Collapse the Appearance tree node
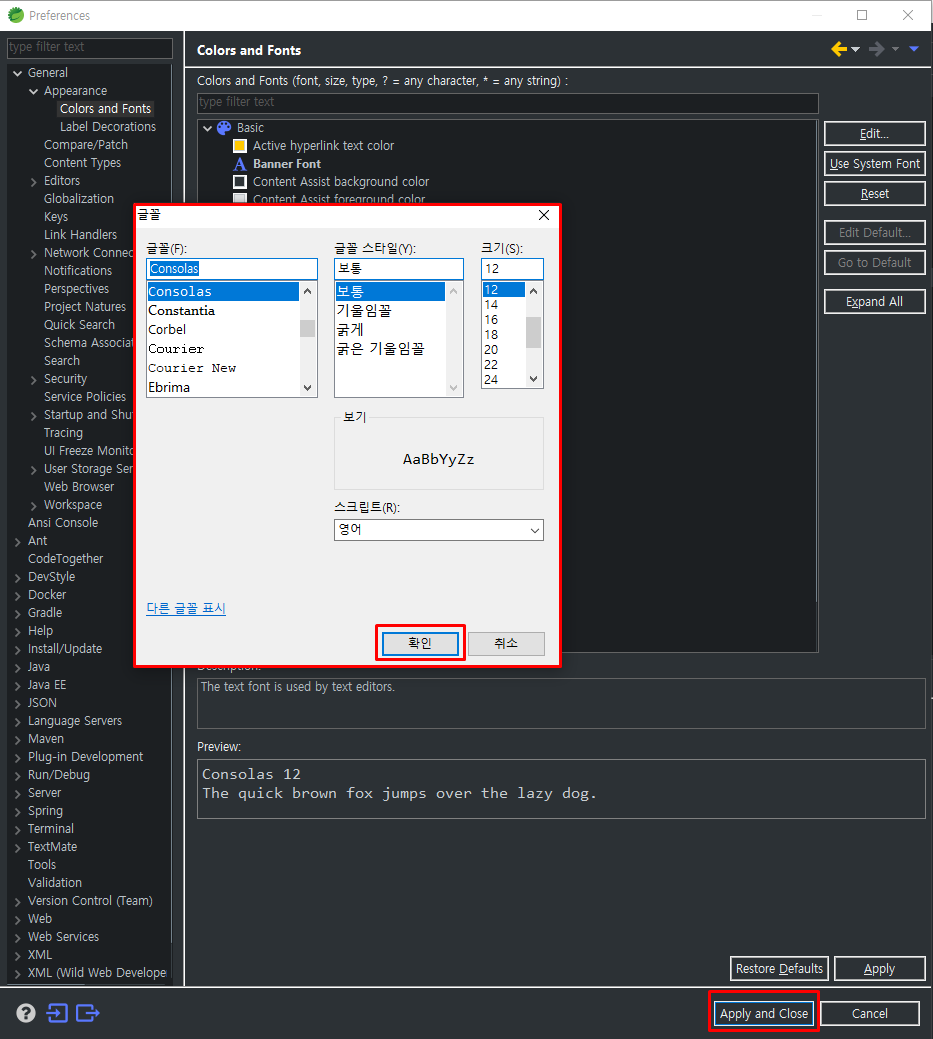The width and height of the screenshot is (933, 1039). 34,91
